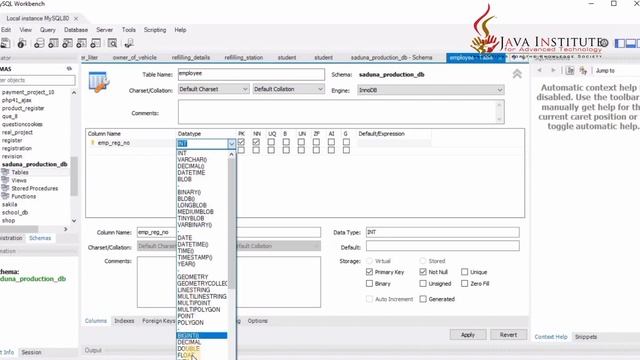
Task: Click the create stored procedure toolbar icon
Action: click(82, 43)
